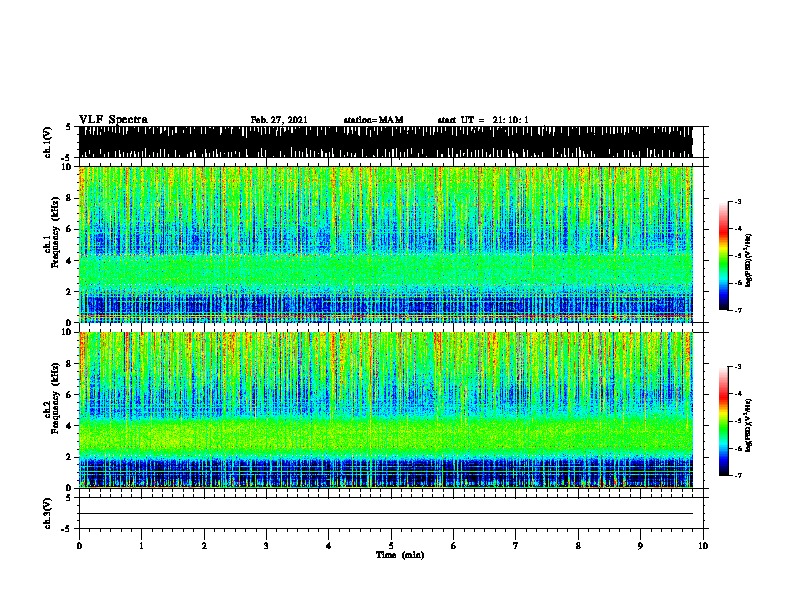792x612 pixels.
Task: Click time axis tick label "2"
Action: click(204, 545)
